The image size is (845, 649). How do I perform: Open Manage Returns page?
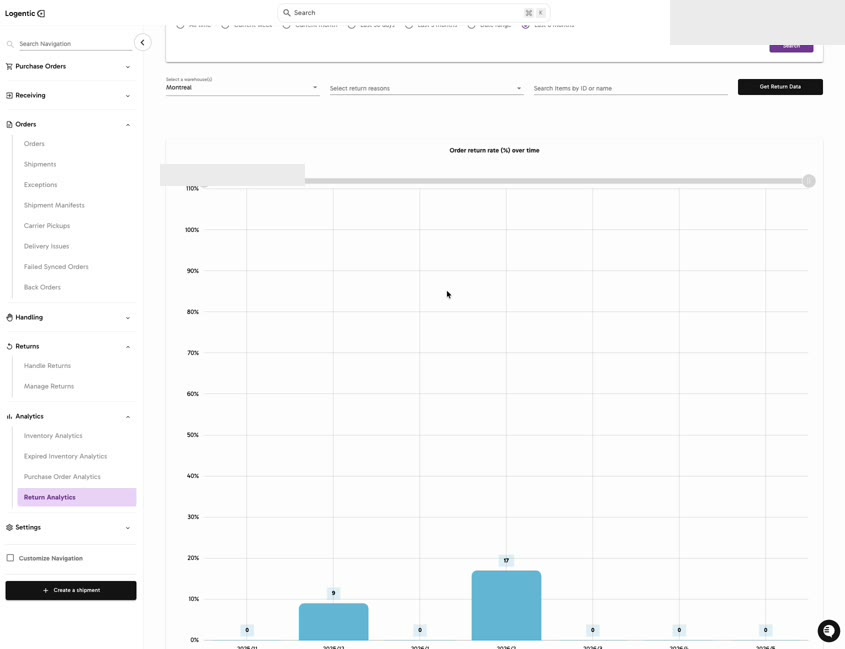point(49,386)
